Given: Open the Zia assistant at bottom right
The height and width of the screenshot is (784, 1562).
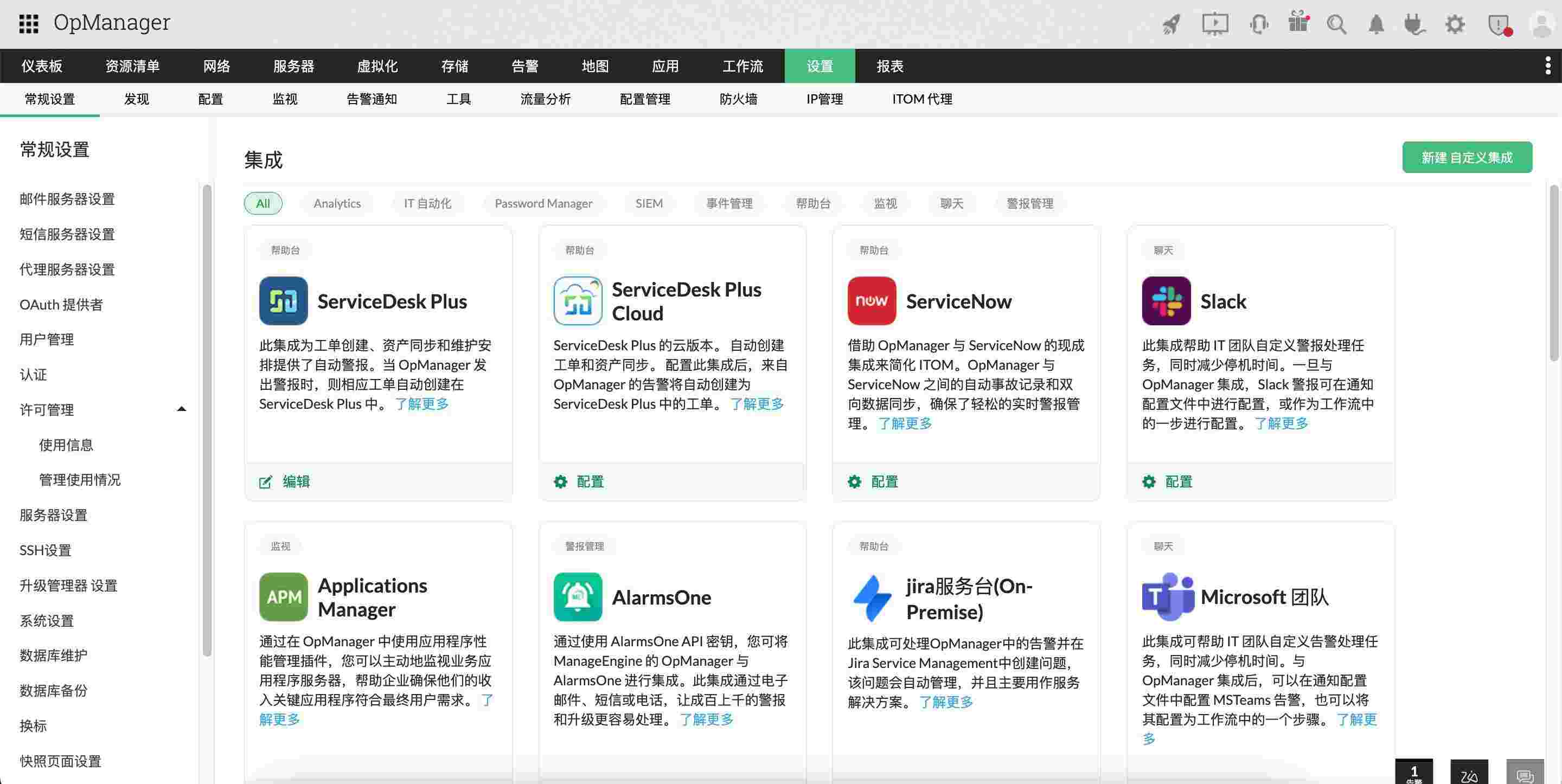Looking at the screenshot, I should (x=1469, y=773).
